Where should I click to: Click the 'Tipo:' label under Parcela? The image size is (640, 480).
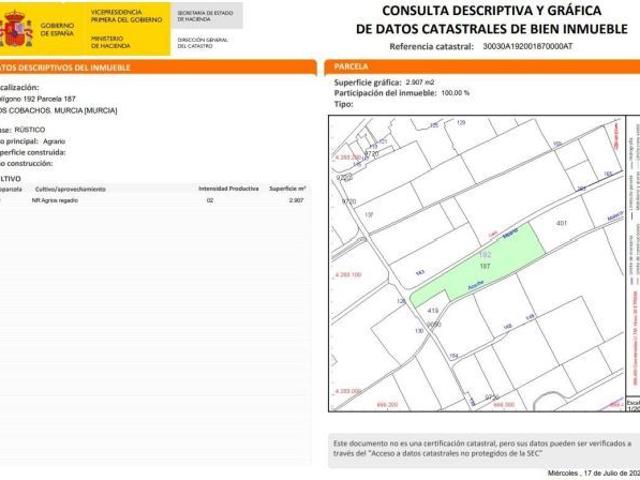(x=344, y=104)
